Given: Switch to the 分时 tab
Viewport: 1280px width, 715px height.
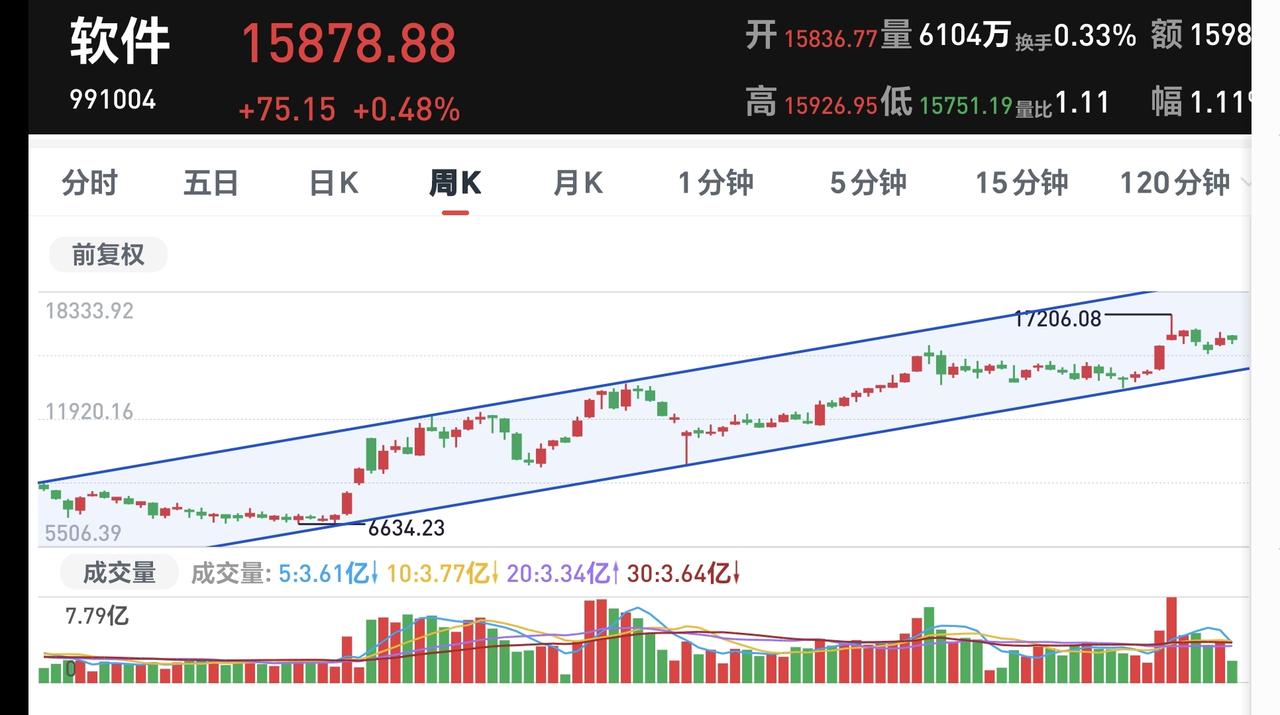Looking at the screenshot, I should point(89,183).
